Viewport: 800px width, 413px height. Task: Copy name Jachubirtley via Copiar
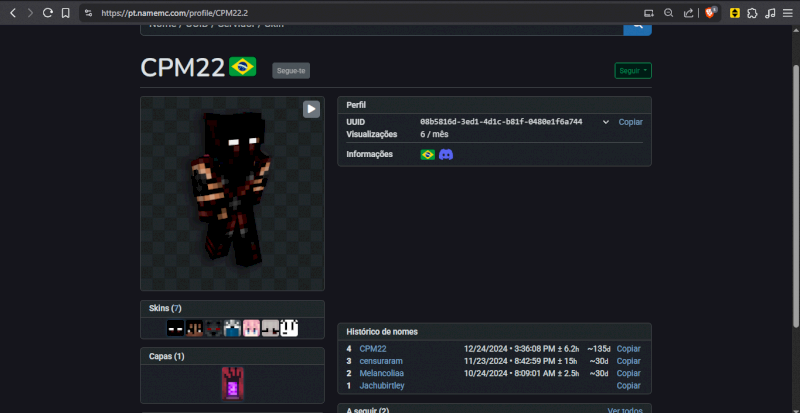click(629, 385)
